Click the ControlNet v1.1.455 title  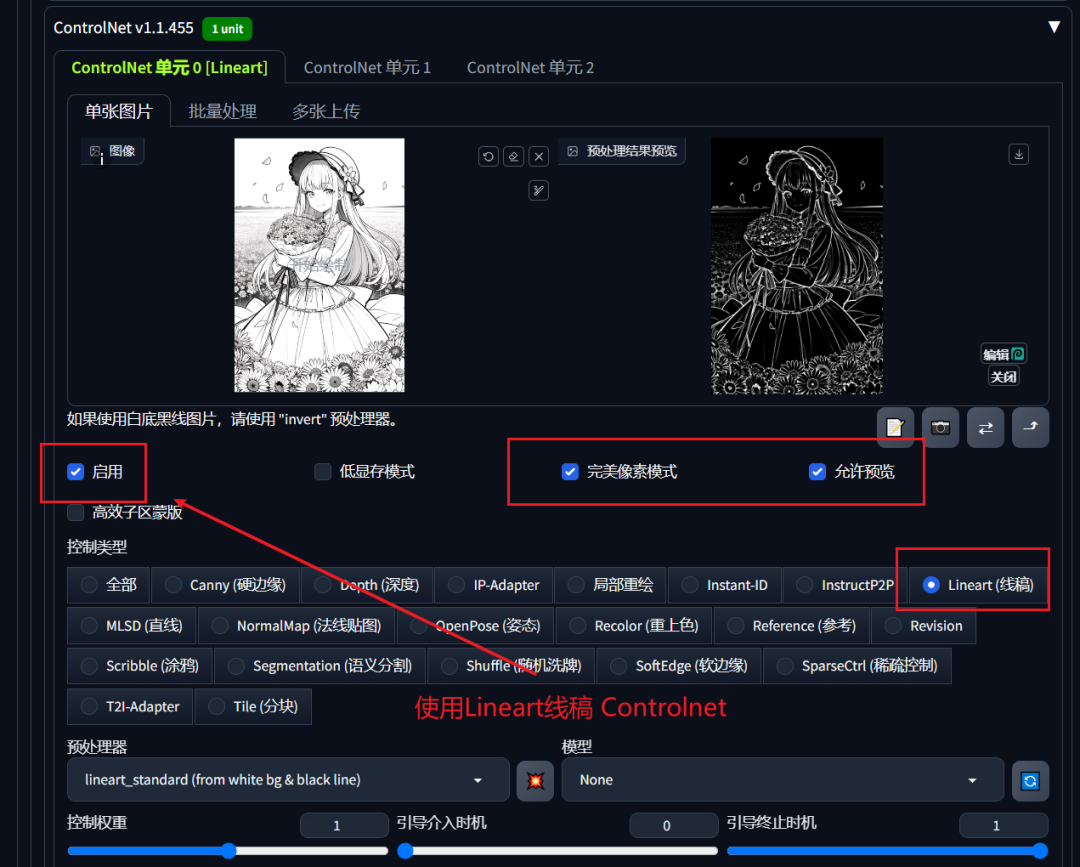click(124, 28)
